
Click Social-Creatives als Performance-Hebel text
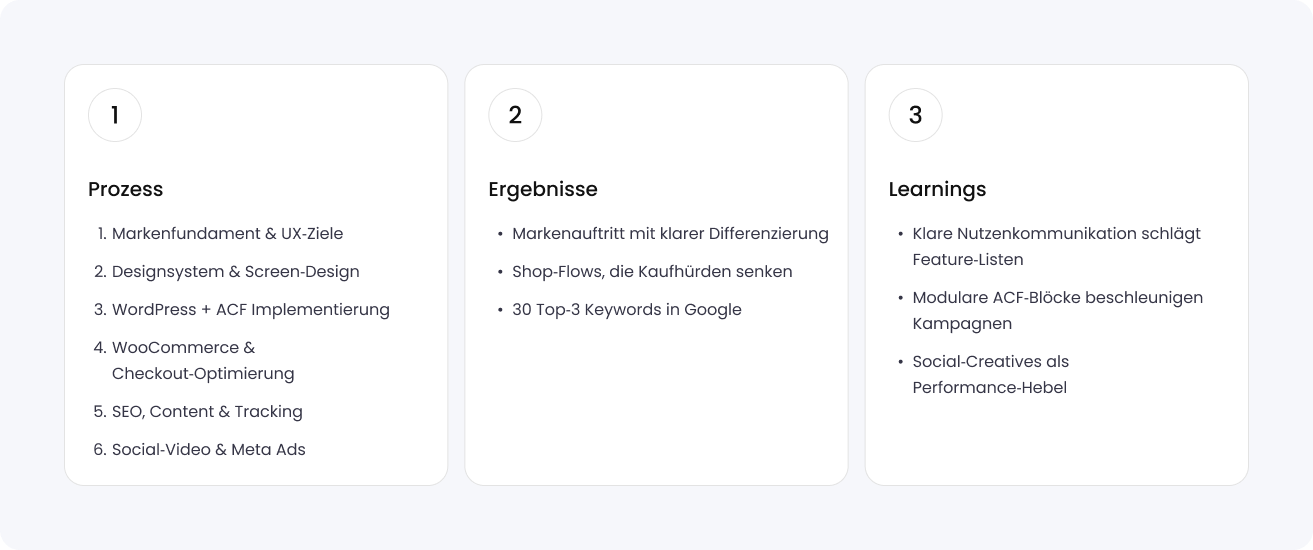(990, 374)
